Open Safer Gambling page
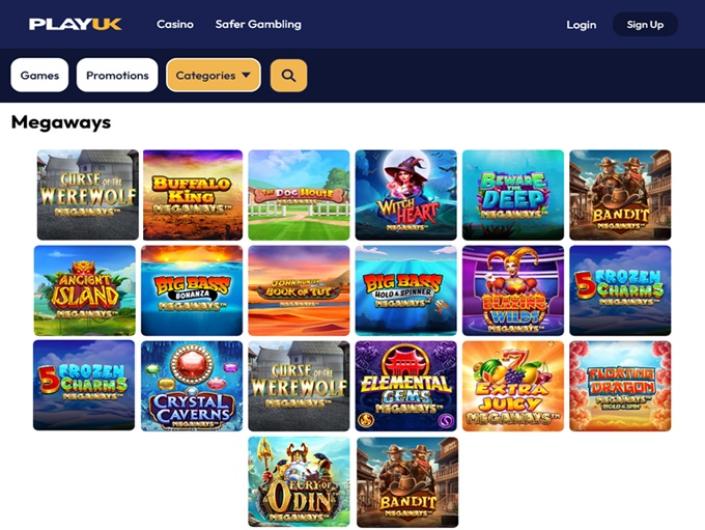 [258, 24]
